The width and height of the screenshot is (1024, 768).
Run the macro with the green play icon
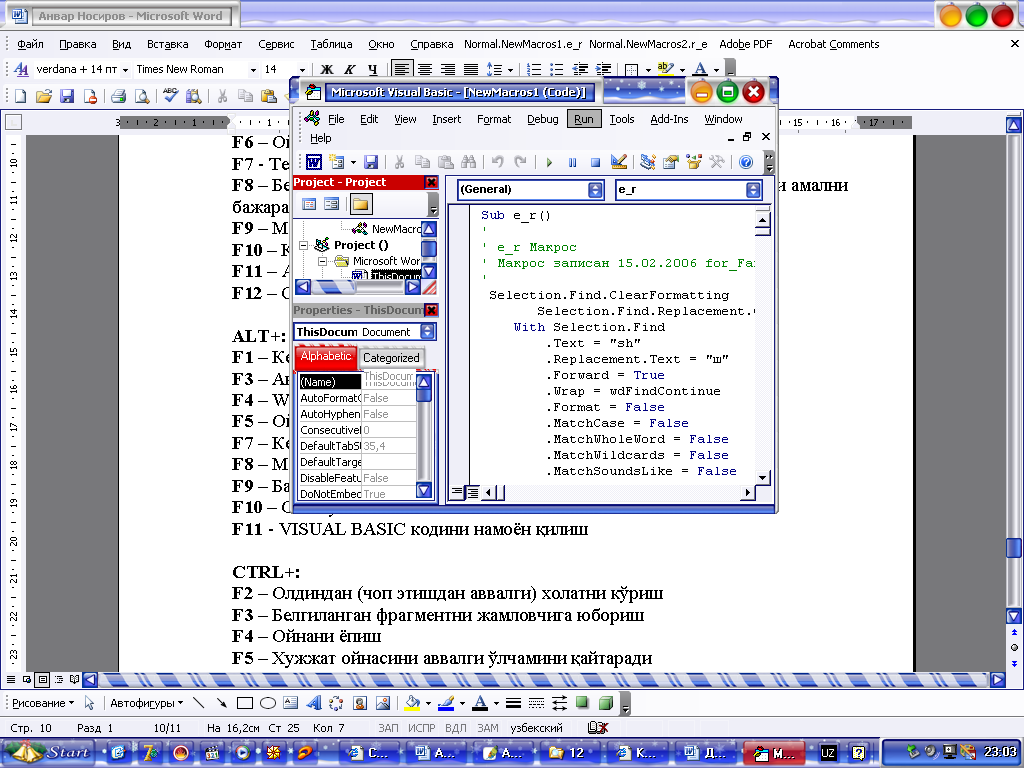click(x=549, y=162)
